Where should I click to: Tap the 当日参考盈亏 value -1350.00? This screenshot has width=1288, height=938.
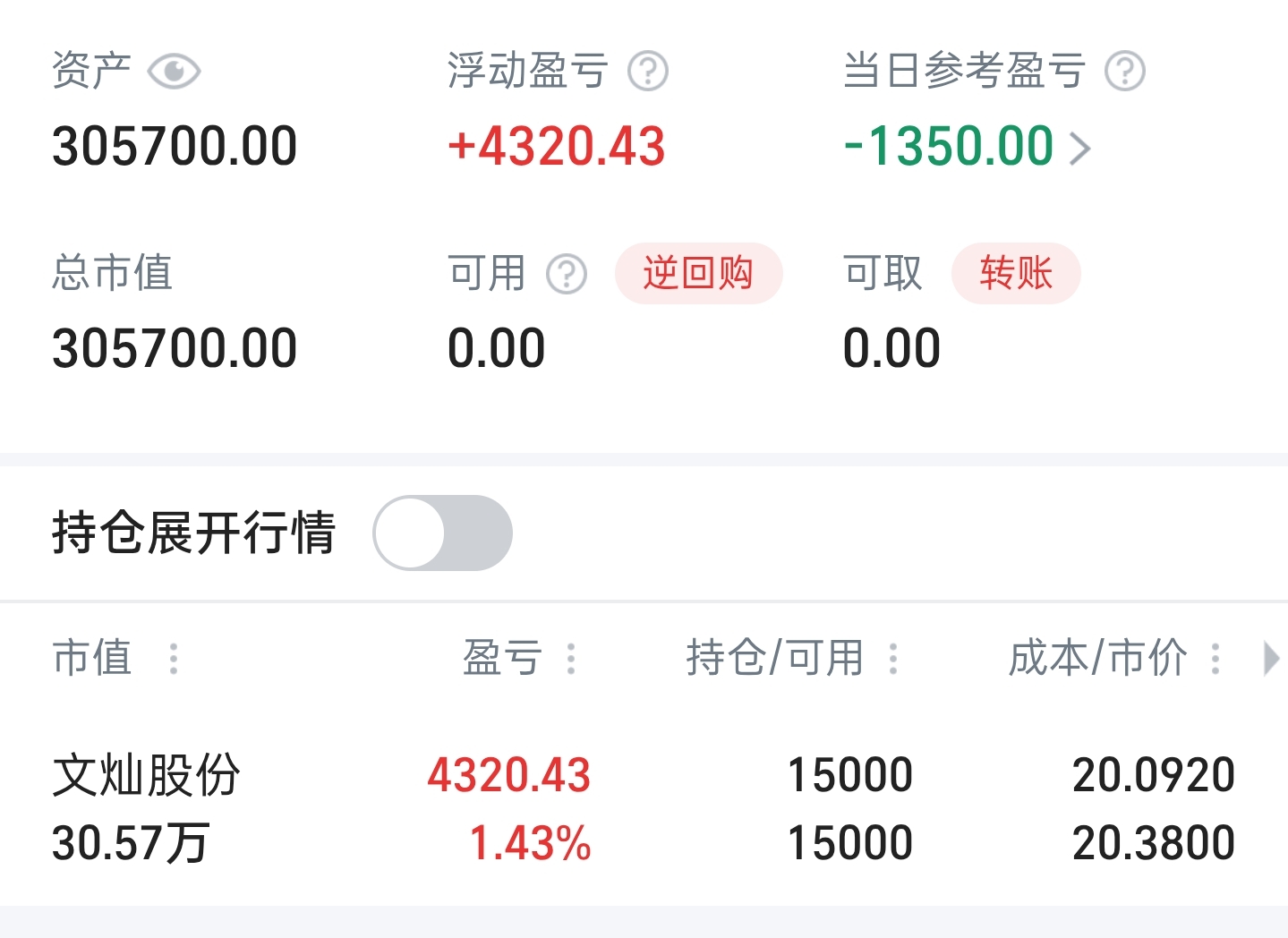tap(949, 147)
